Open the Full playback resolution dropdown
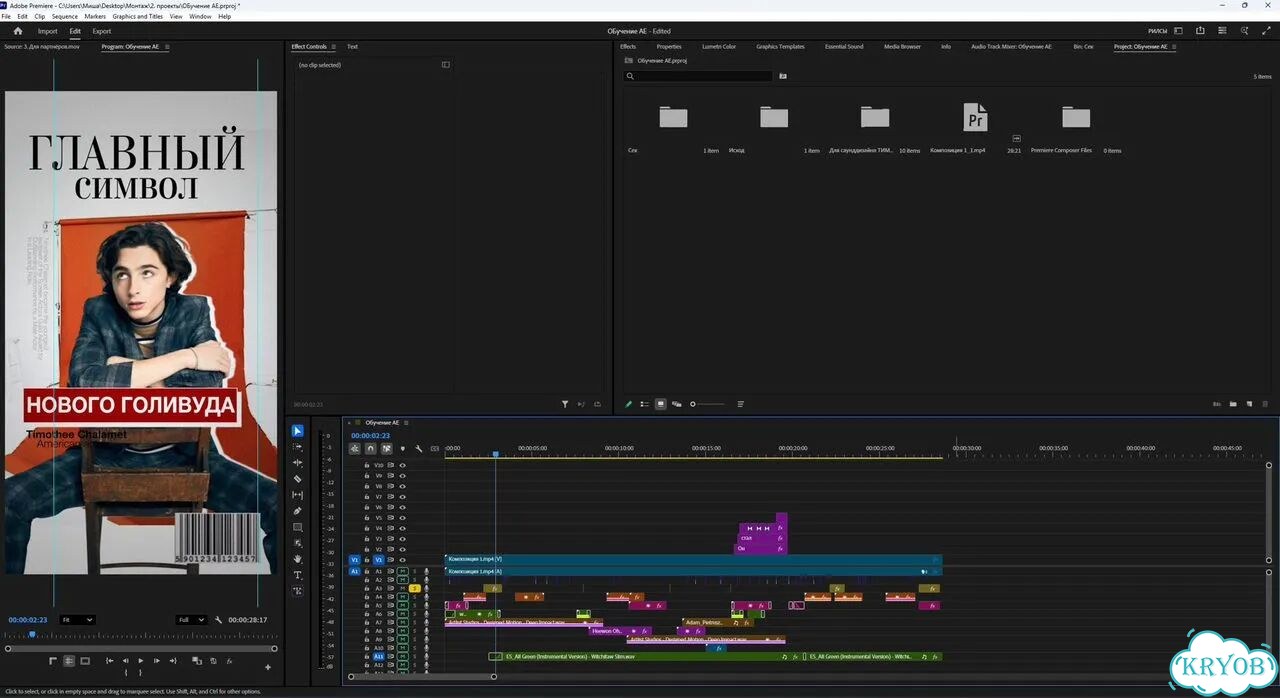This screenshot has width=1280, height=698. (192, 620)
